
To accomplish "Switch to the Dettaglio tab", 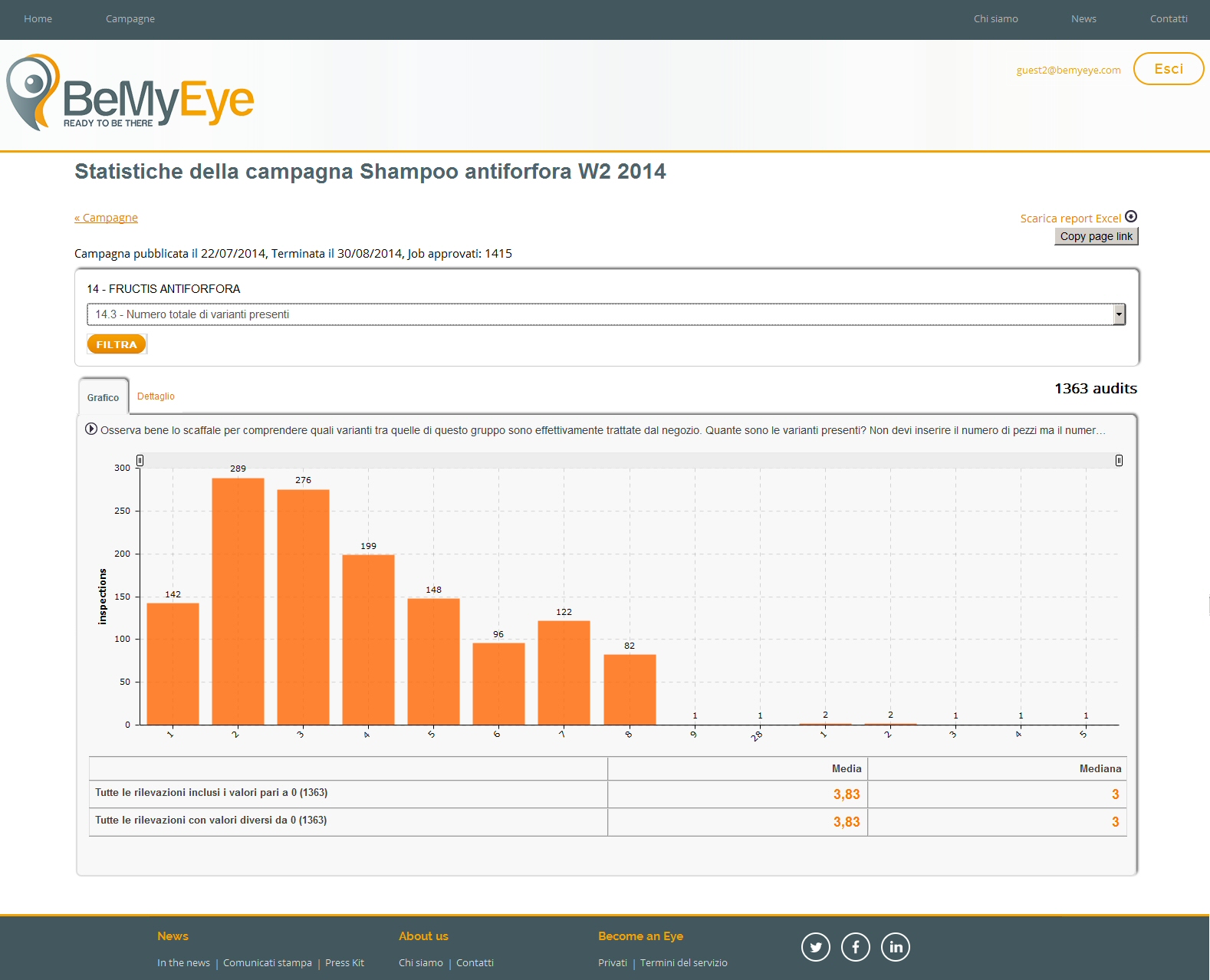I will tap(156, 396).
